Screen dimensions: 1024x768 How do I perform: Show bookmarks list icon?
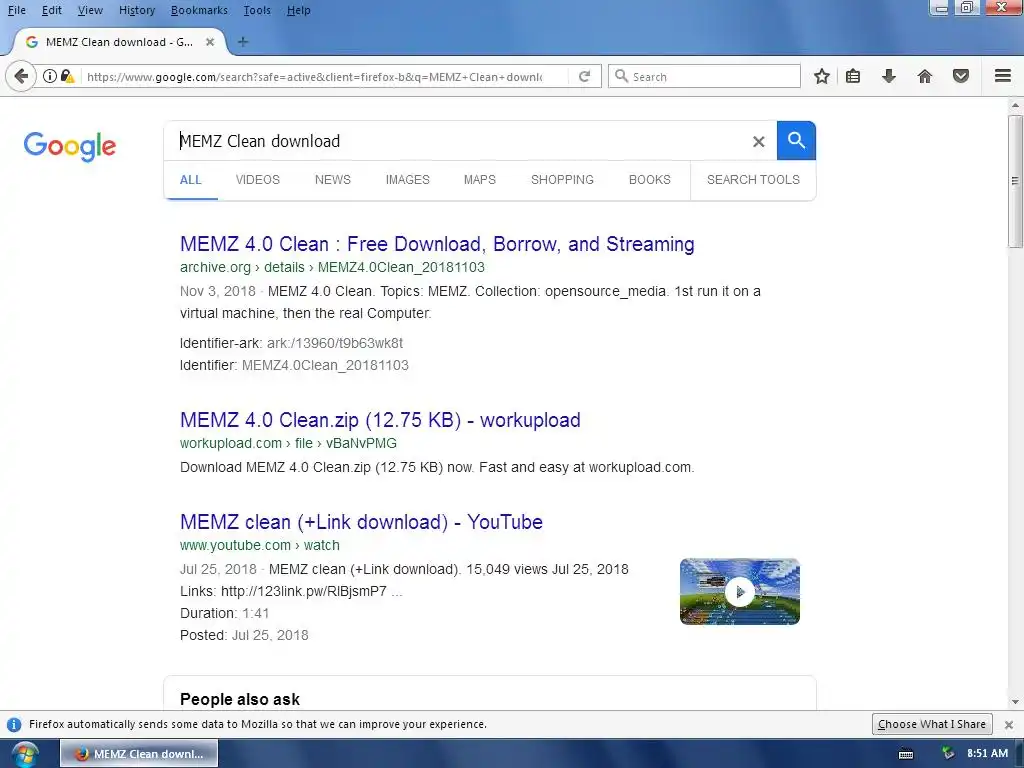tap(853, 76)
